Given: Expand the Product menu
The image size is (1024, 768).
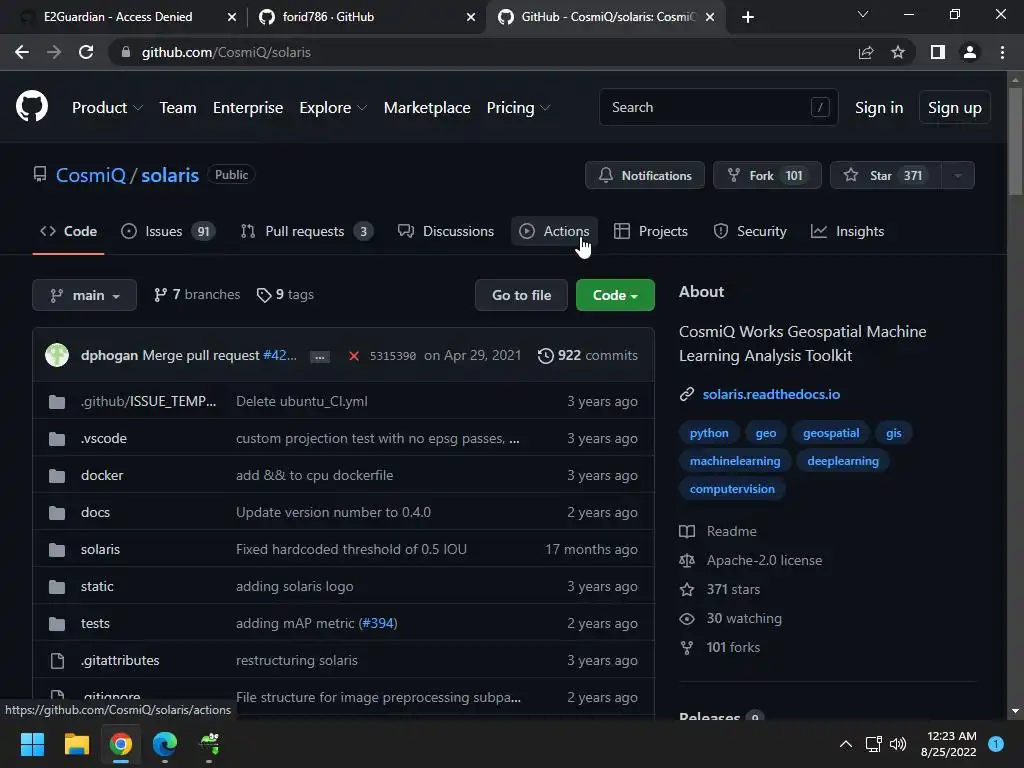Looking at the screenshot, I should click(x=107, y=108).
